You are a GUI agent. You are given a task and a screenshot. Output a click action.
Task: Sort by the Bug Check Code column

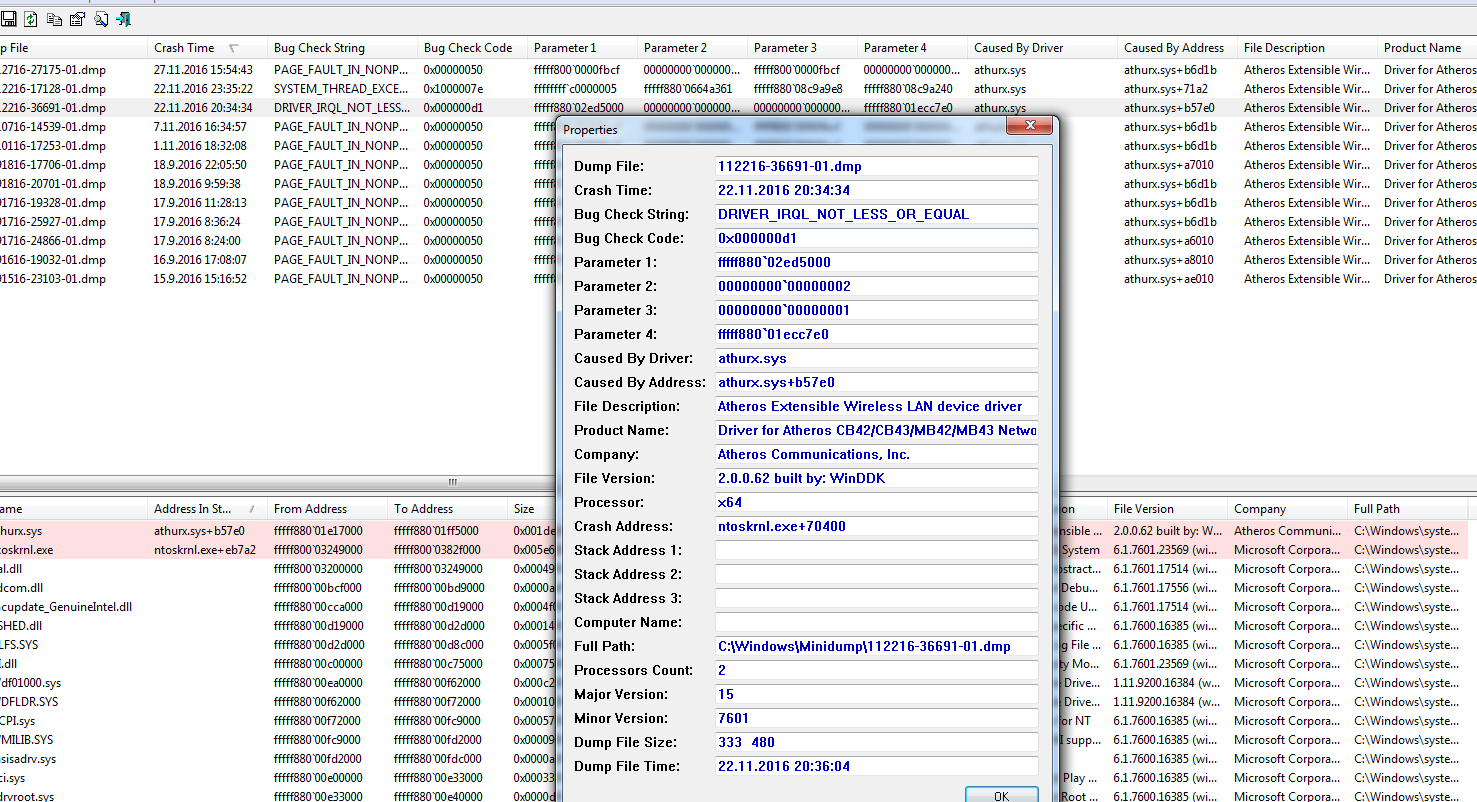point(473,48)
